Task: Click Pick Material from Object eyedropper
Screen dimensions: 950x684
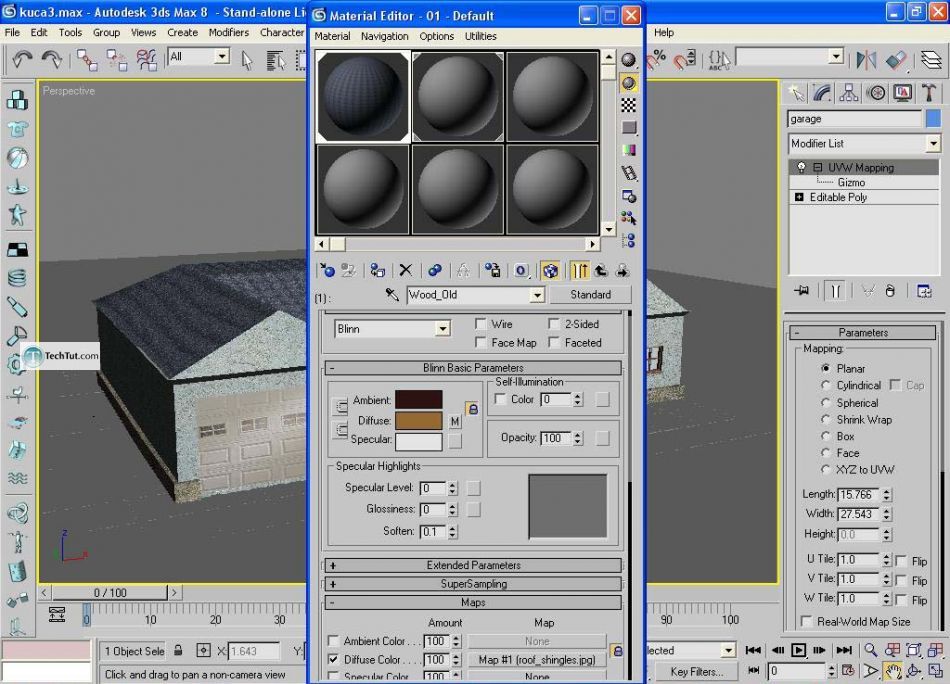Action: click(x=391, y=295)
